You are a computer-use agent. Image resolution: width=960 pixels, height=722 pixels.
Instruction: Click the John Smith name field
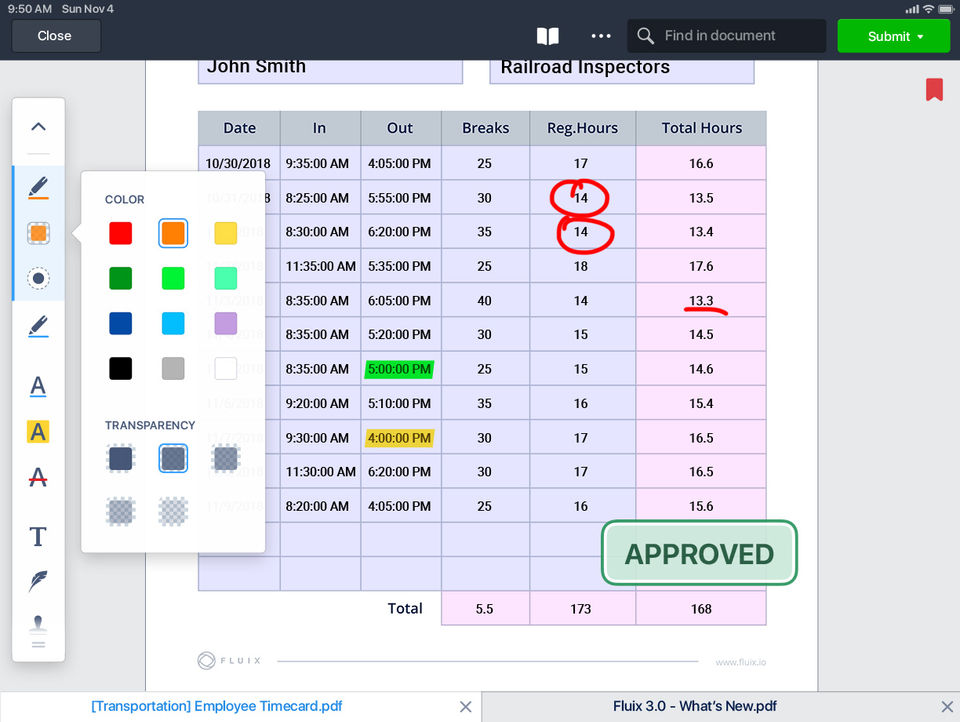[330, 70]
